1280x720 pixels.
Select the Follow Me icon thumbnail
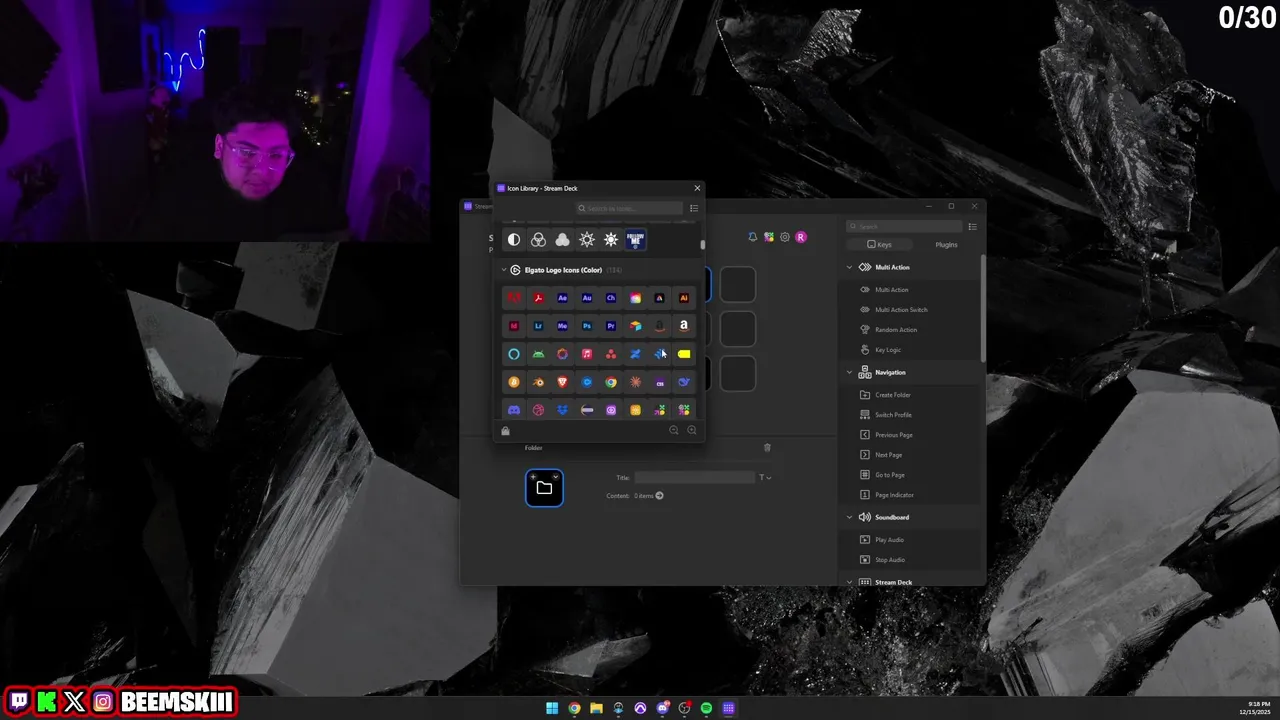(635, 240)
